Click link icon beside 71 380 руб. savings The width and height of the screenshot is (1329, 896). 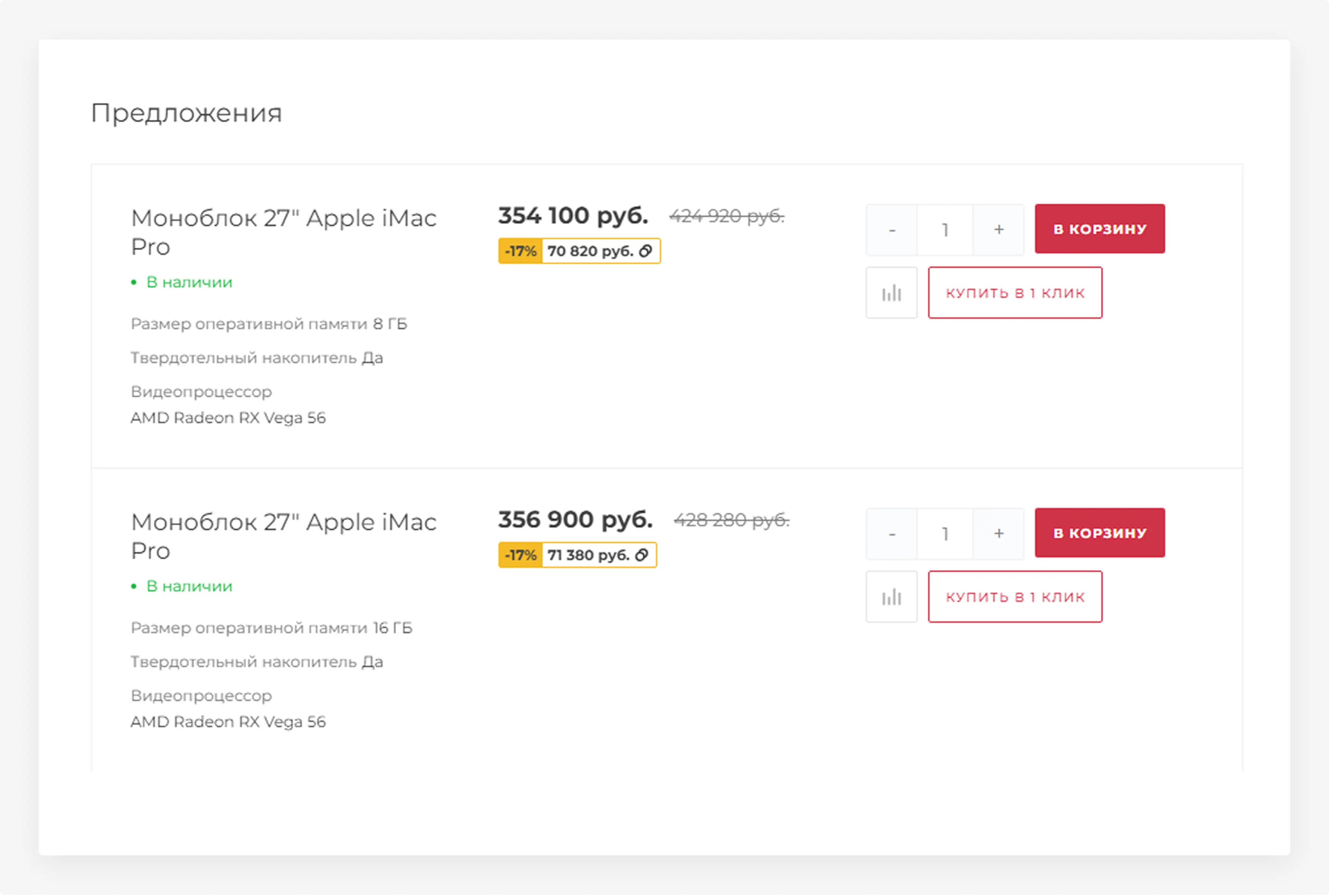pos(642,555)
